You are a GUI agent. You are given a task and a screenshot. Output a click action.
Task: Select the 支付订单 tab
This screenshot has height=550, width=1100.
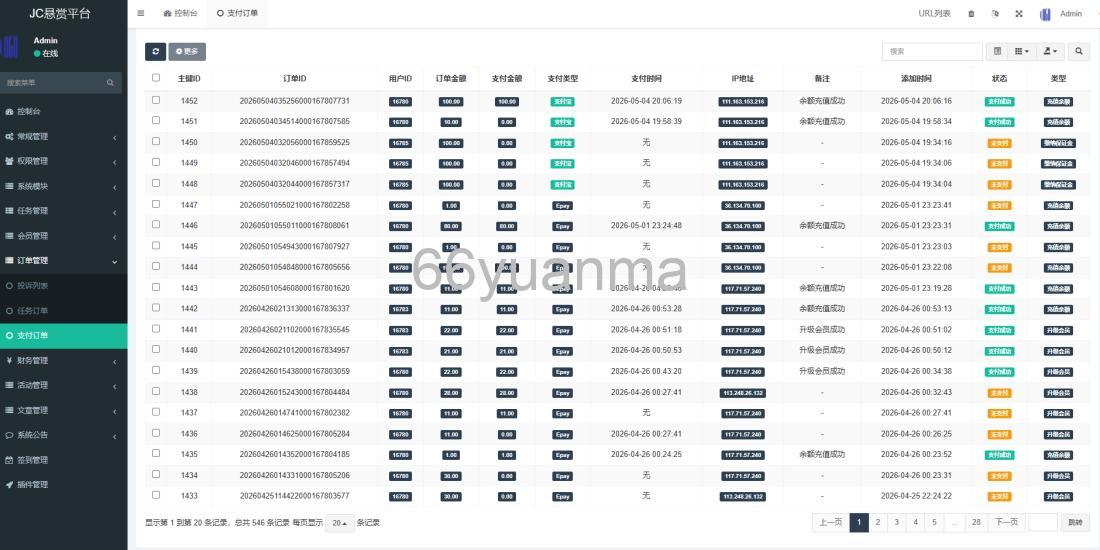pyautogui.click(x=238, y=13)
